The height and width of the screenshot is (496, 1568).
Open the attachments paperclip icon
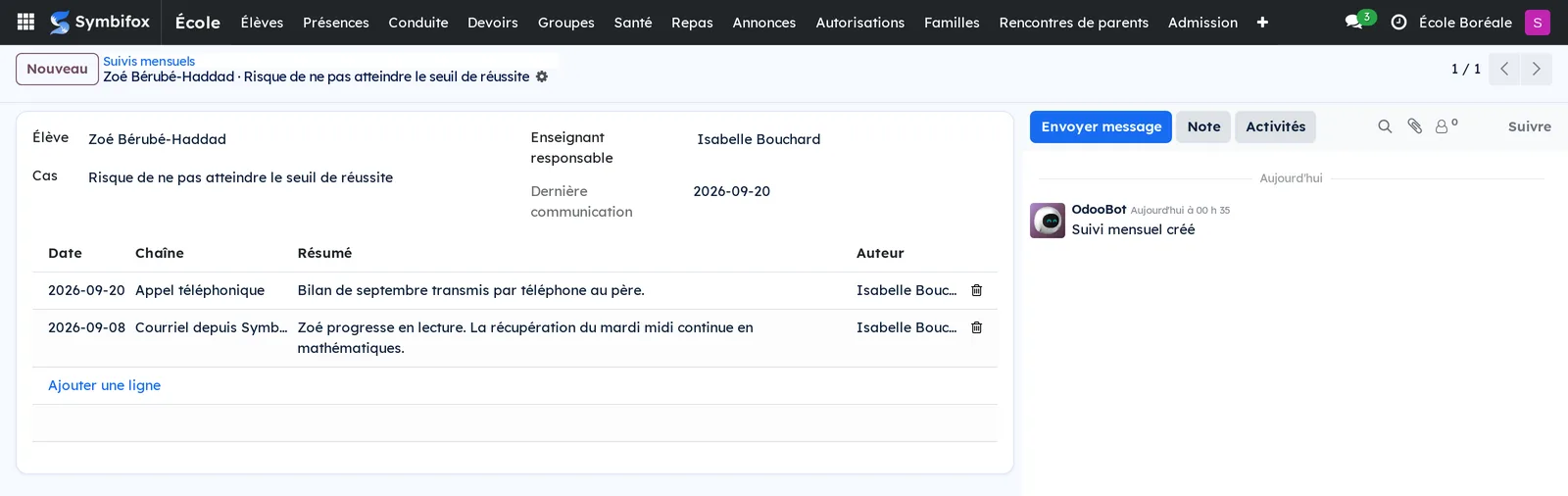pos(1414,126)
